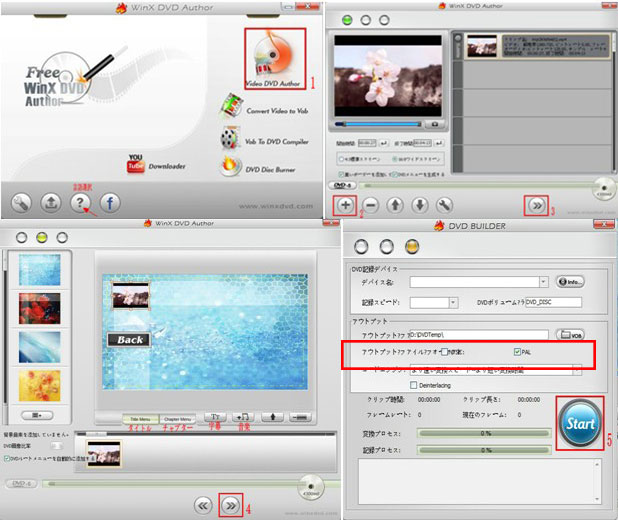Click the video preview seek slider

point(378,124)
